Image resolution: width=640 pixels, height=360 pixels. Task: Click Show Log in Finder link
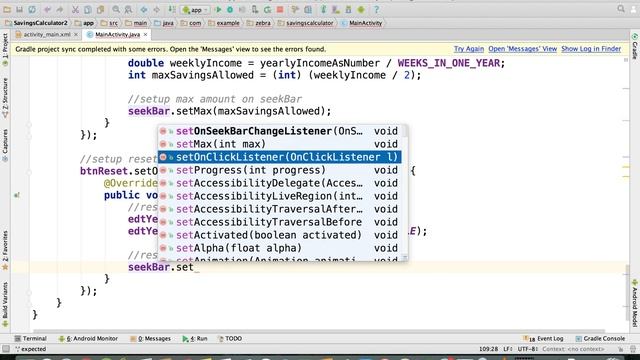coord(591,49)
